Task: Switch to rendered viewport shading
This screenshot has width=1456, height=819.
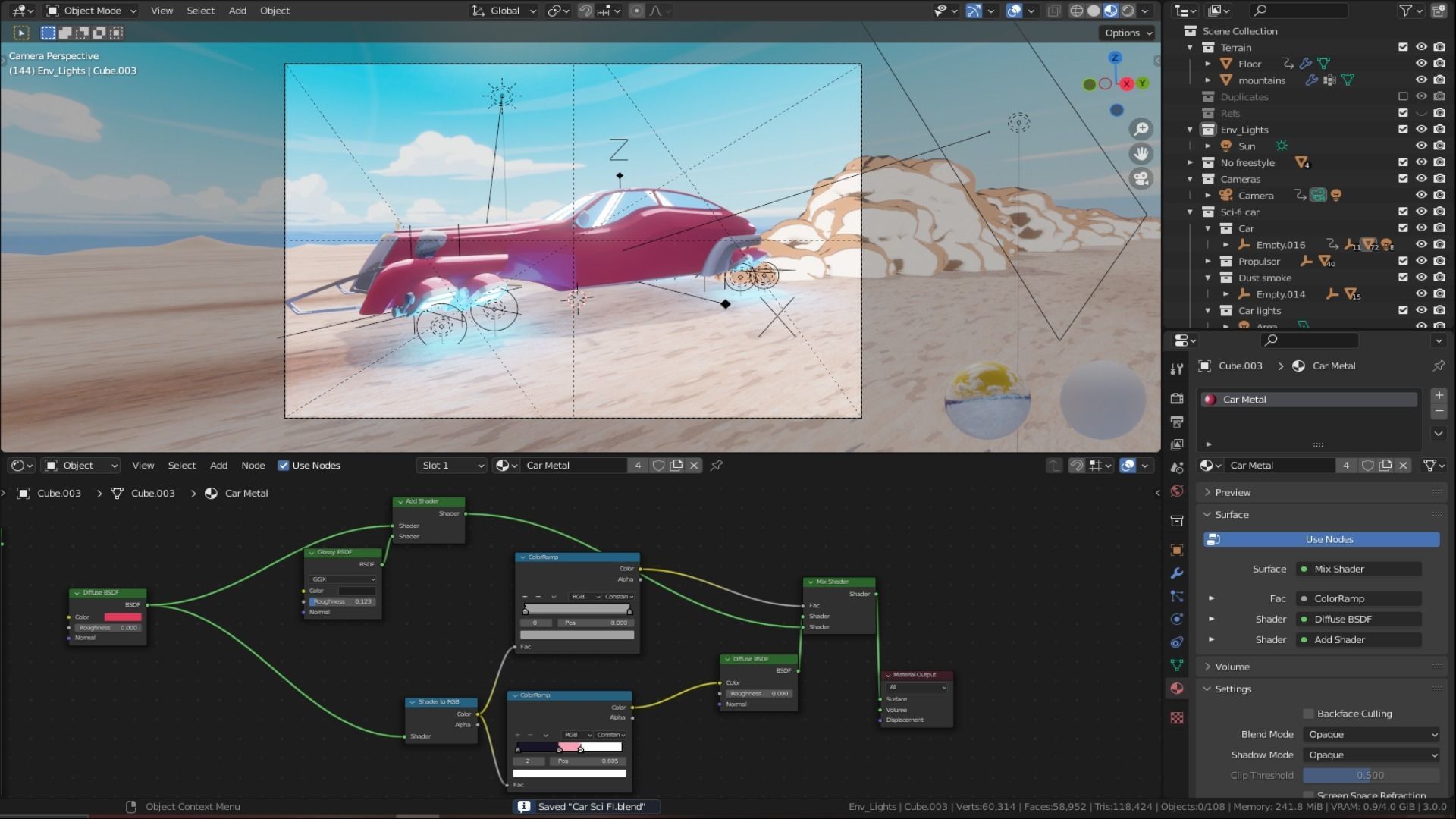Action: coord(1128,11)
